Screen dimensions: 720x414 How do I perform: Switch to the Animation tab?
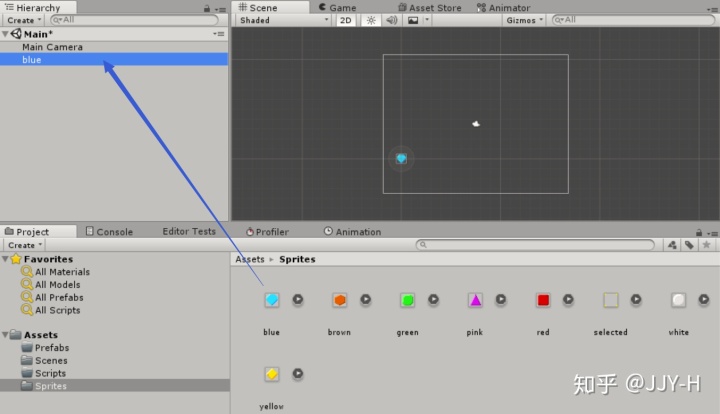353,232
